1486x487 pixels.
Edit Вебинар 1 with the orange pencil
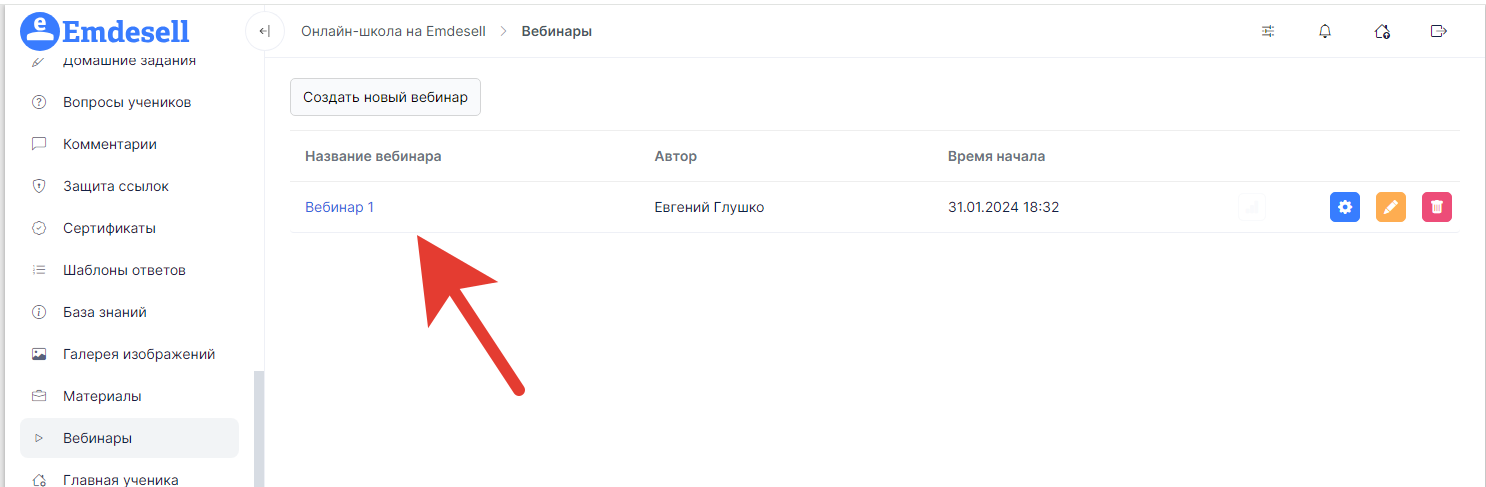click(1391, 207)
